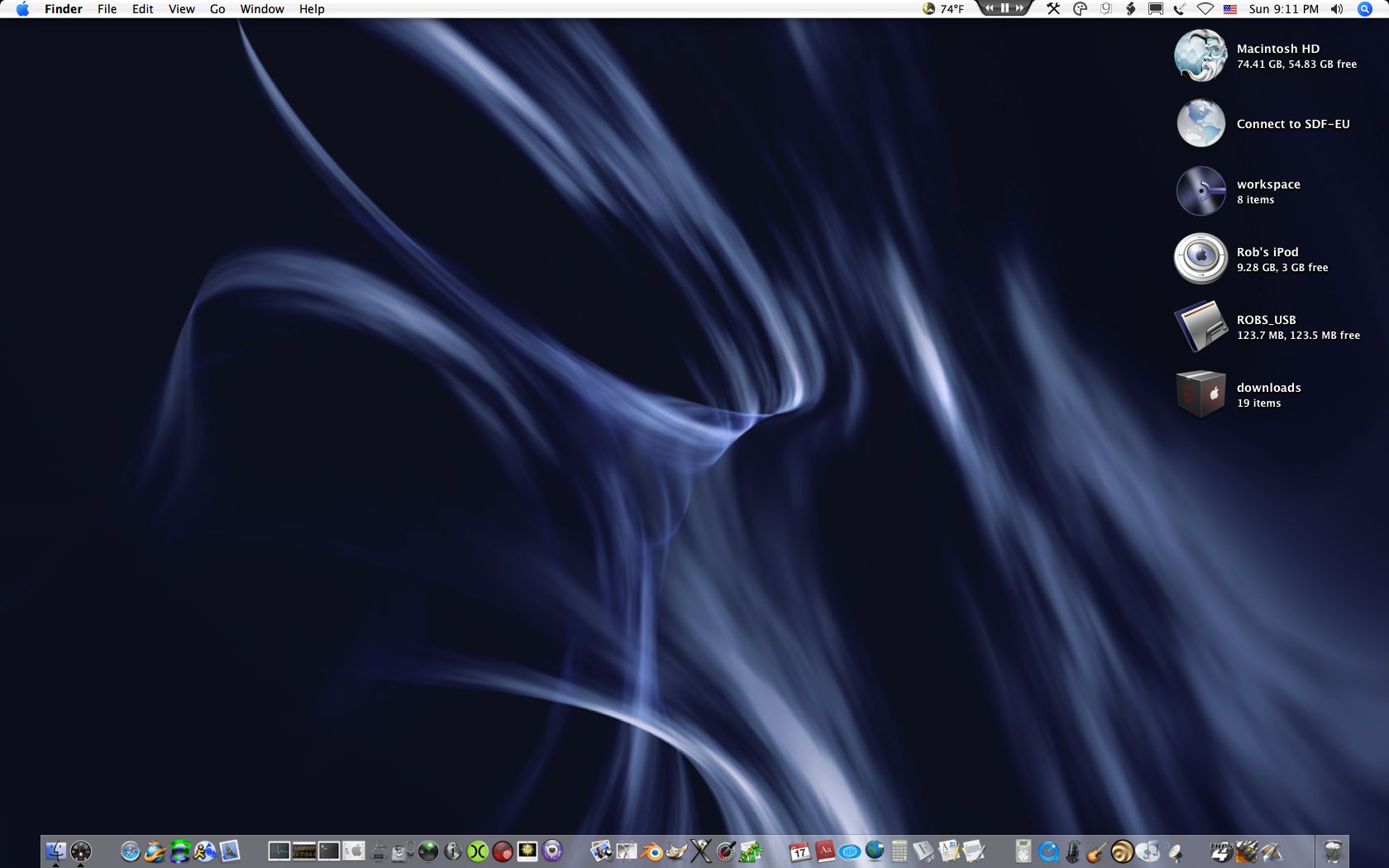Open Terminal icon in Dock
This screenshot has height=868, width=1389.
coord(329,851)
